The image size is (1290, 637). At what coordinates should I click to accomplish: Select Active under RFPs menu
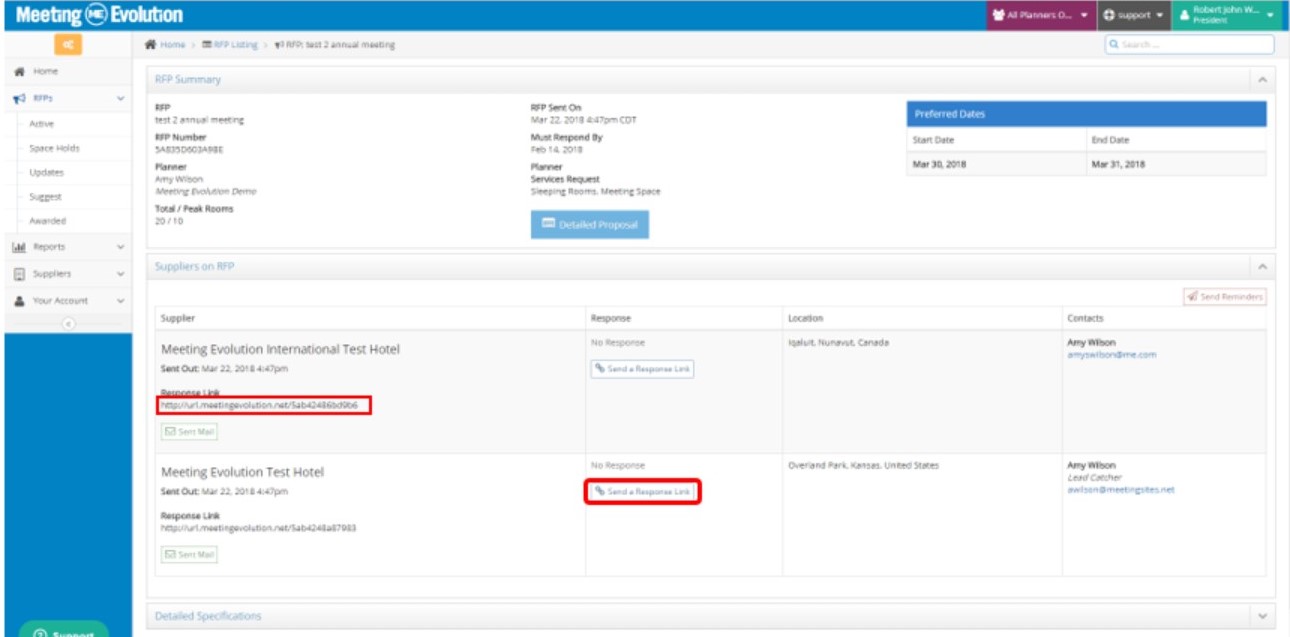[42, 124]
